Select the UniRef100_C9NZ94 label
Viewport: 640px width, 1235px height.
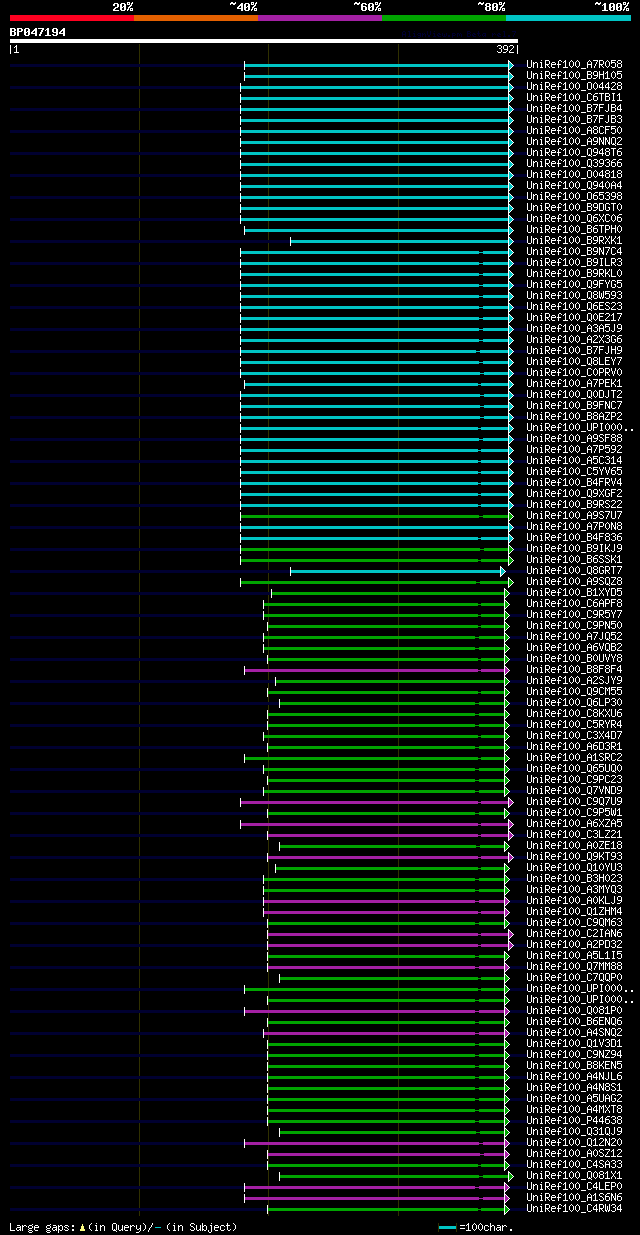point(574,1054)
